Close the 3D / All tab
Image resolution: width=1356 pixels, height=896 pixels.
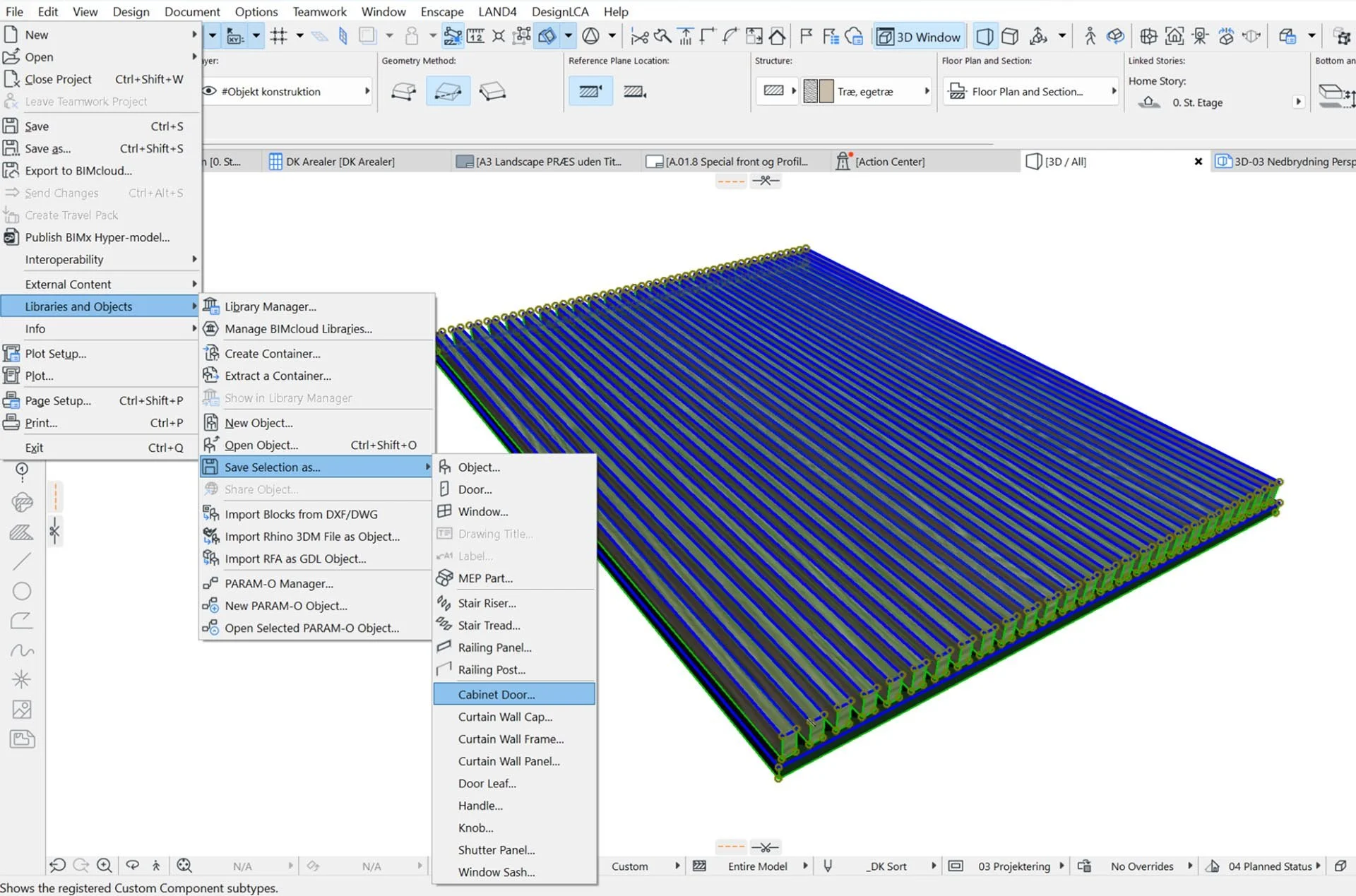pos(1198,162)
